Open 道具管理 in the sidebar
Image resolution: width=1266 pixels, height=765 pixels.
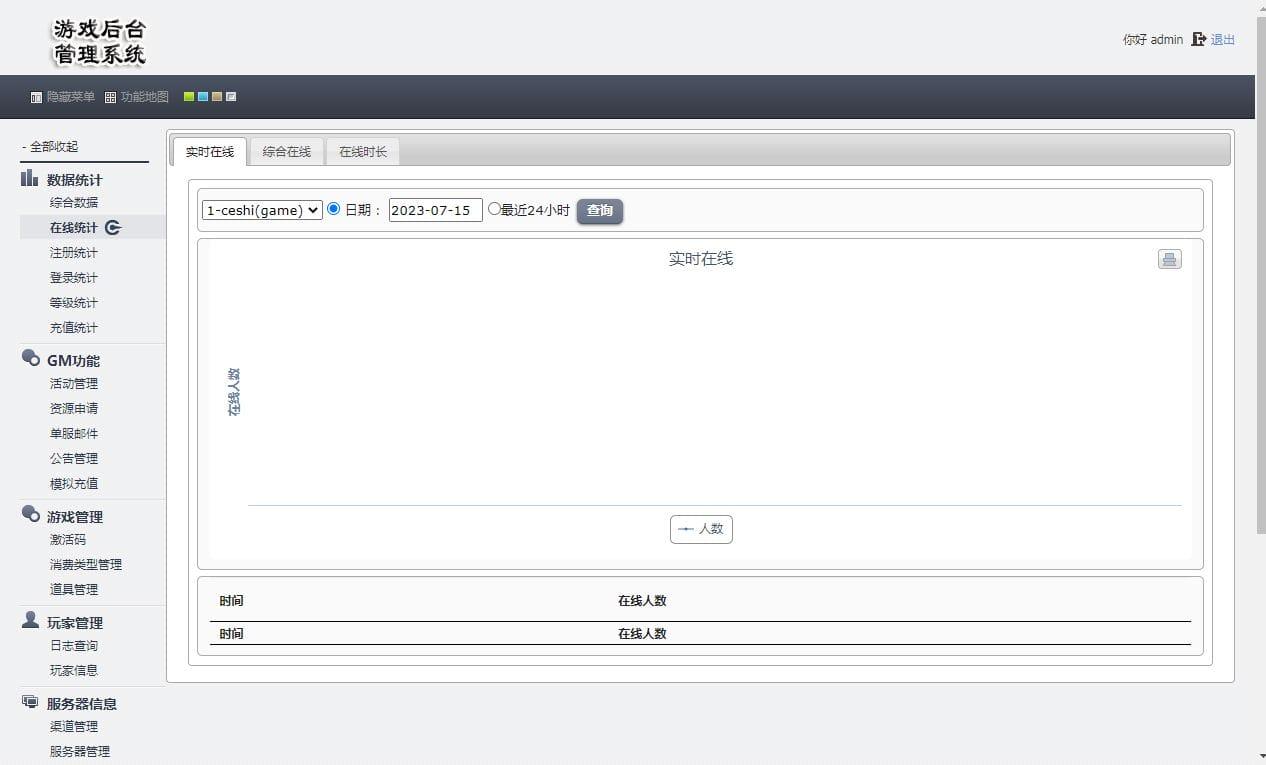point(74,590)
